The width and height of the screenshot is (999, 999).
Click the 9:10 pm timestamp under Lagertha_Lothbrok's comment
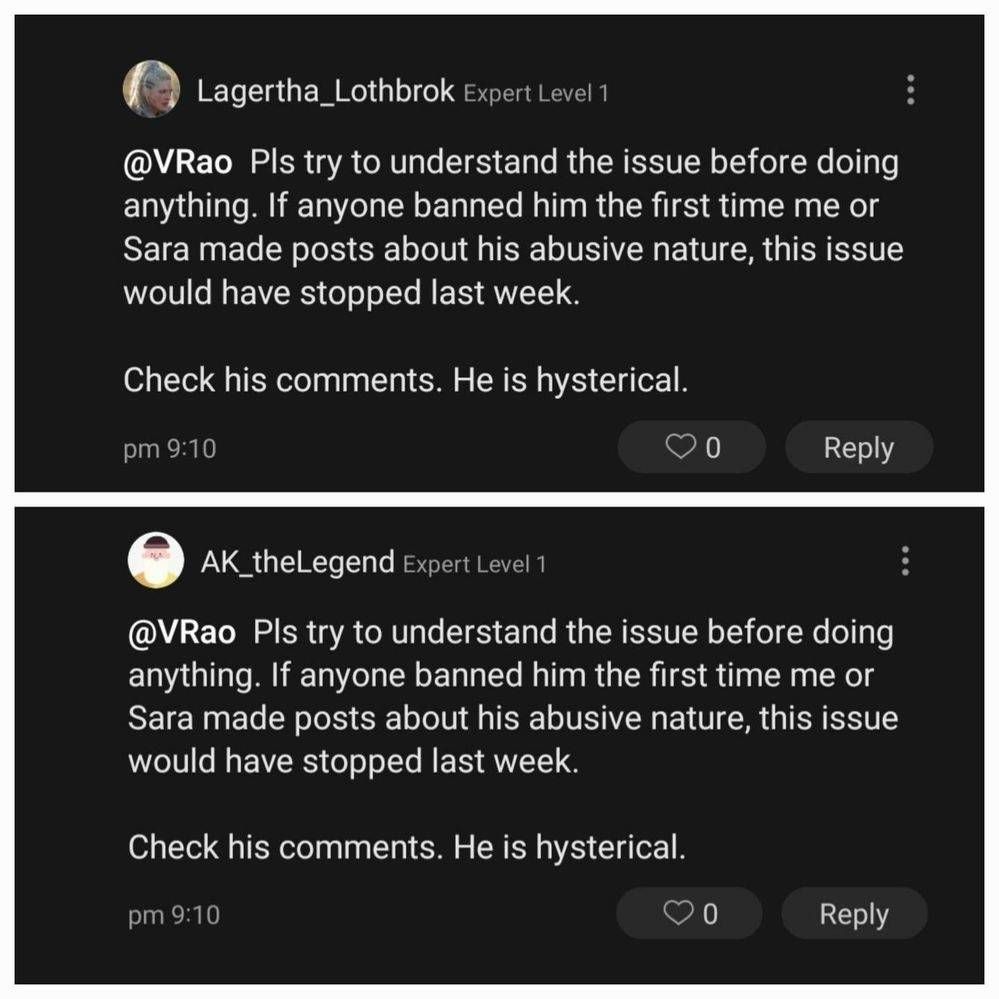(170, 449)
